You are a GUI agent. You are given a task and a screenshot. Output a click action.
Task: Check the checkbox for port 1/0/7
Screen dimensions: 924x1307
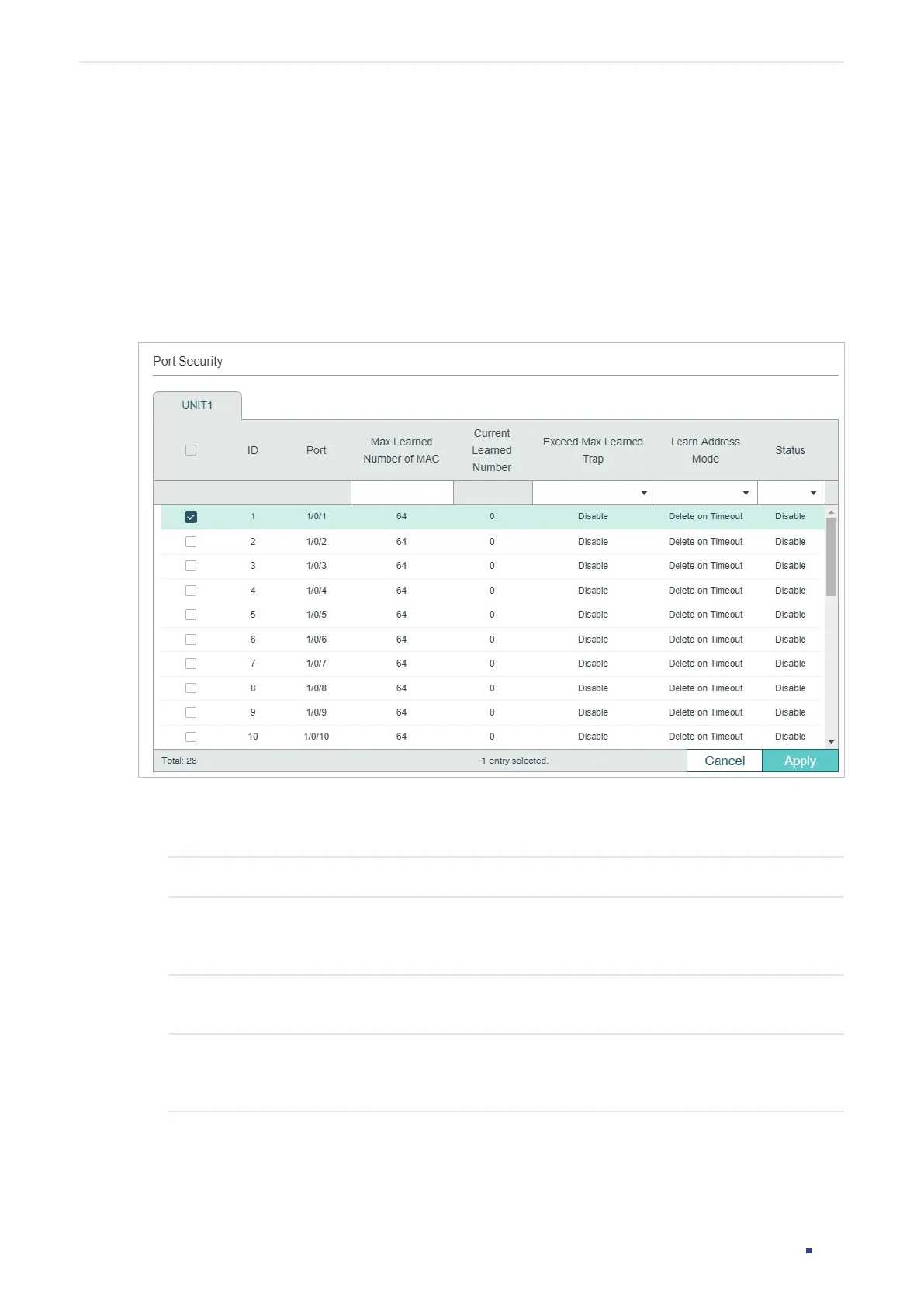pyautogui.click(x=191, y=664)
